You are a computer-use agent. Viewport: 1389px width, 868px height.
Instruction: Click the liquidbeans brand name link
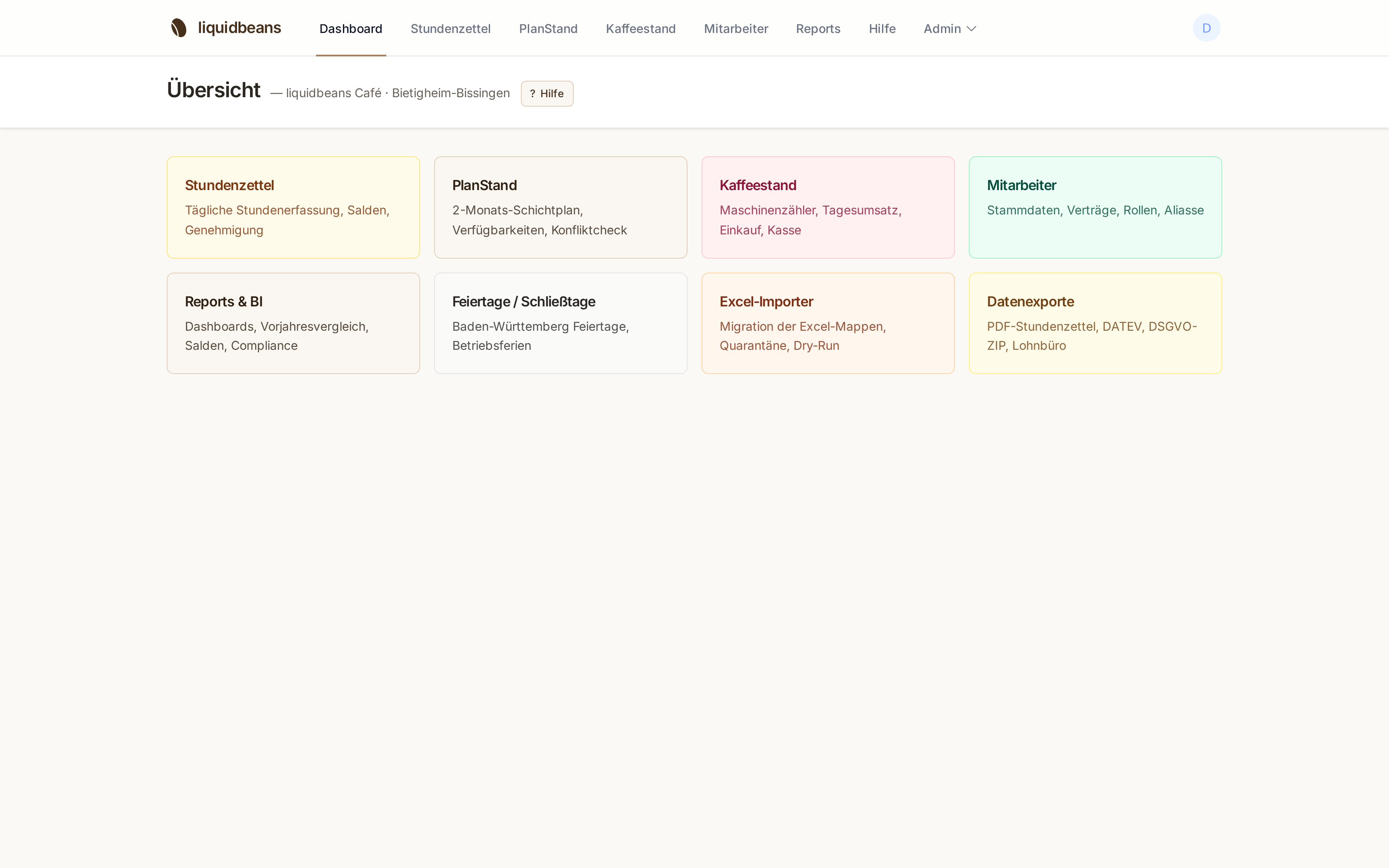pyautogui.click(x=239, y=27)
